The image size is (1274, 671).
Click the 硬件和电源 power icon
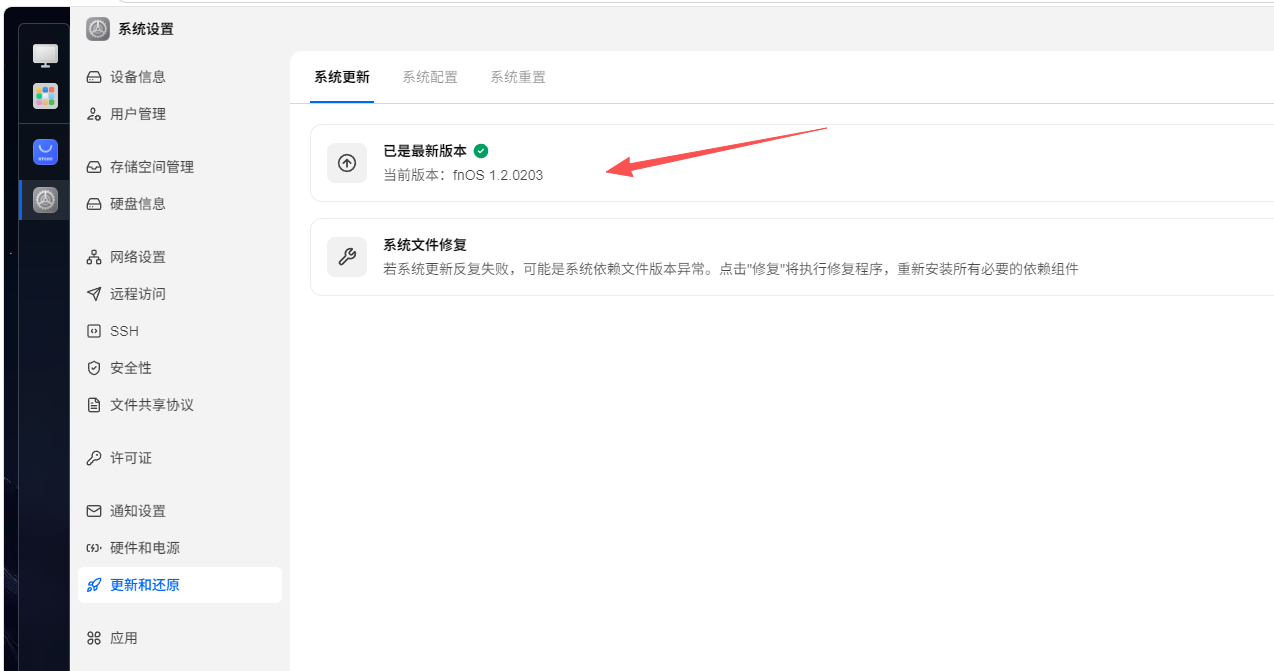(x=94, y=548)
